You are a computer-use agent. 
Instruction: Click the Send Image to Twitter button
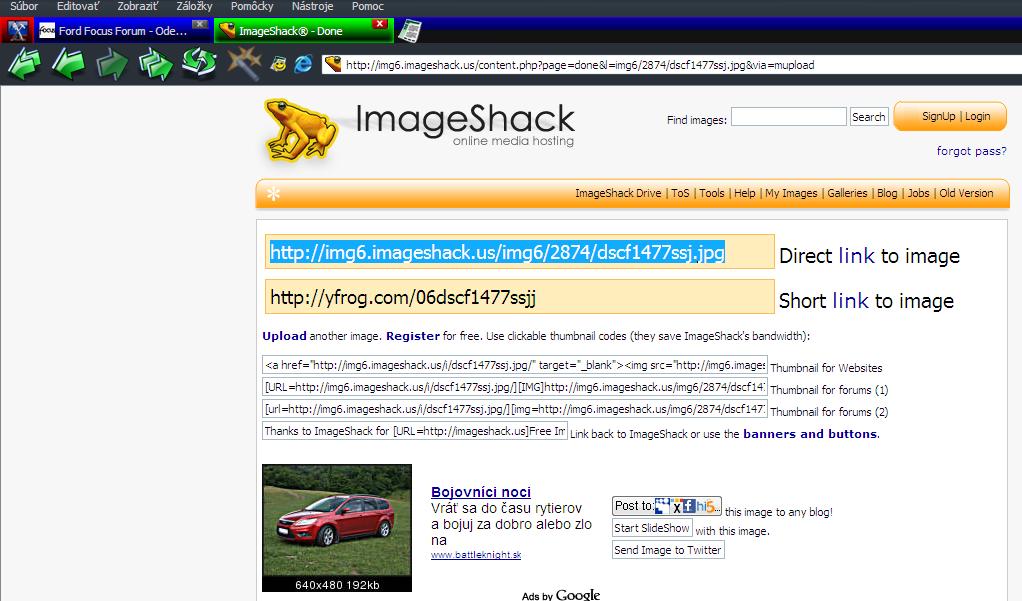pos(667,550)
